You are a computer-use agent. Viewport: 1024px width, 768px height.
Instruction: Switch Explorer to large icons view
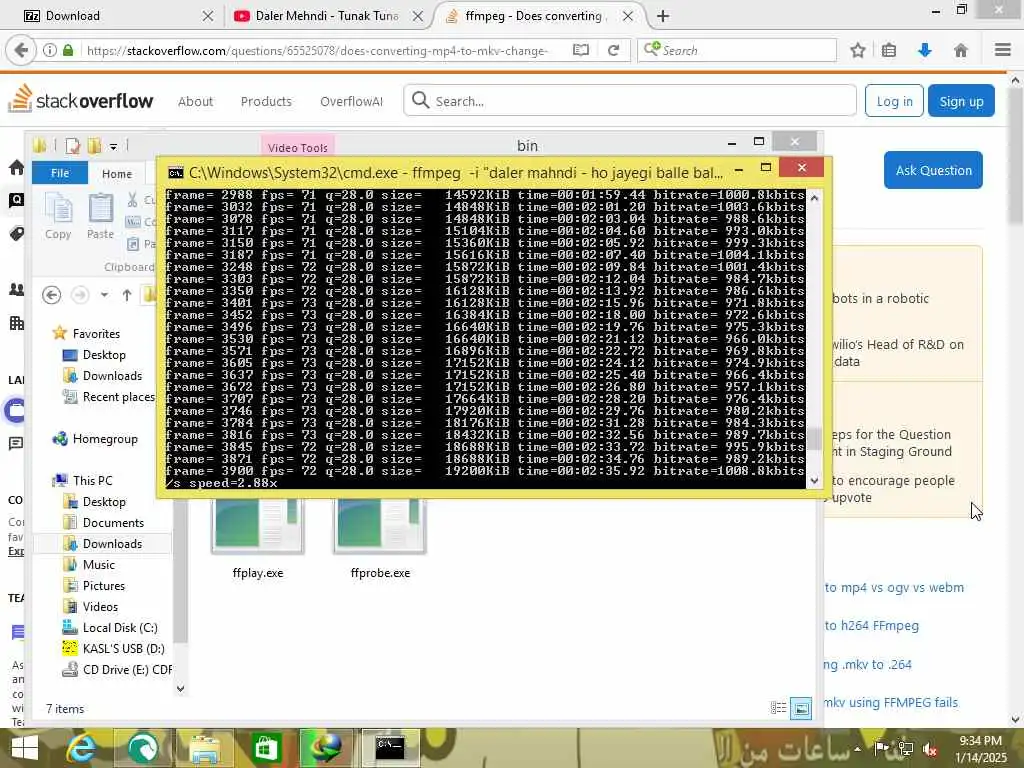(x=801, y=708)
